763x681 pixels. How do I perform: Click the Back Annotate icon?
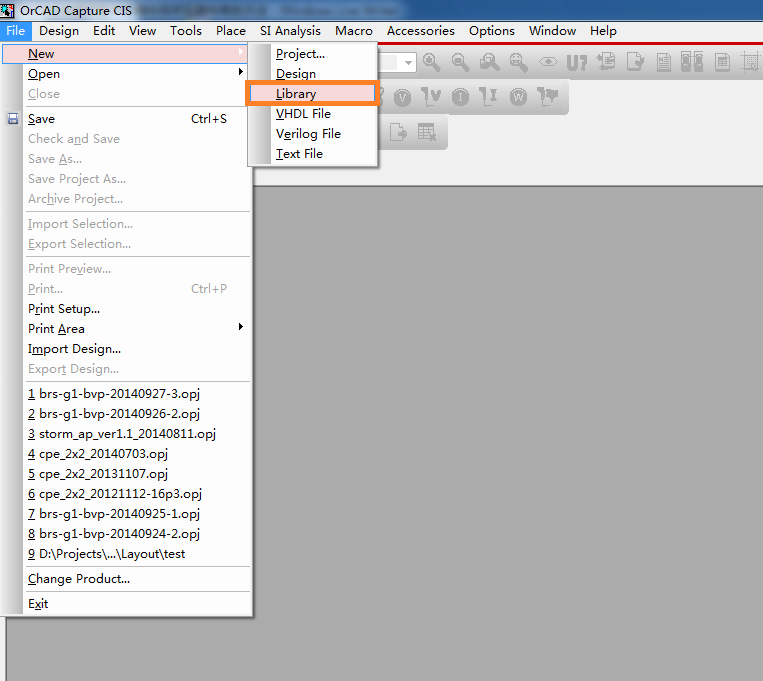[x=606, y=62]
